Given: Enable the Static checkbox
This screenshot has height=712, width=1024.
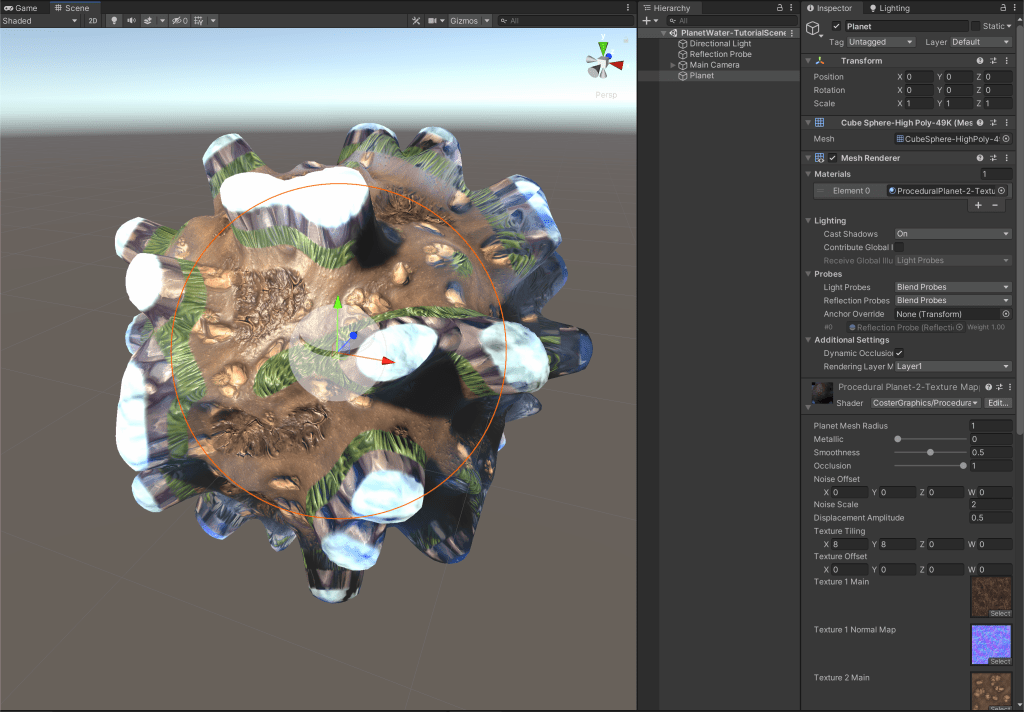Looking at the screenshot, I should [x=976, y=26].
